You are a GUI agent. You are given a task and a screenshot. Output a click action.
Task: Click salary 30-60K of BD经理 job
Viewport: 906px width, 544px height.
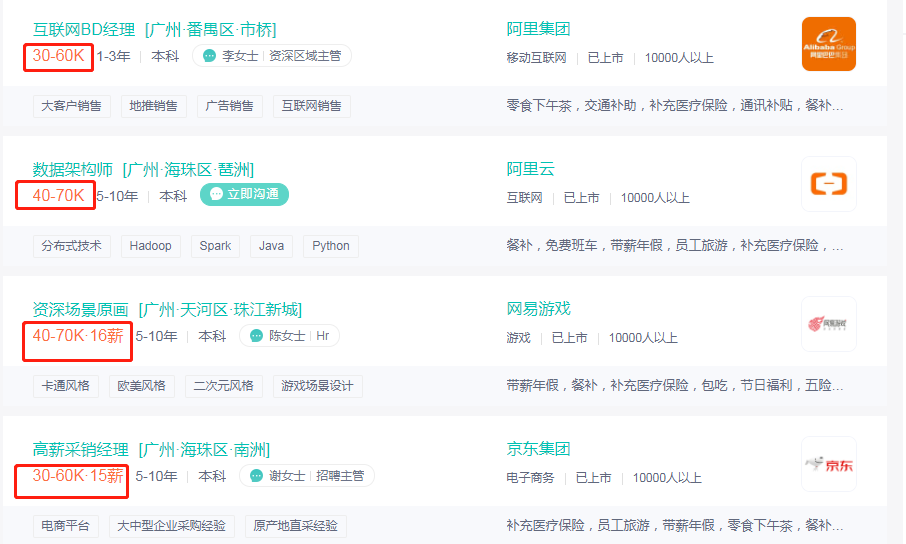coord(58,55)
